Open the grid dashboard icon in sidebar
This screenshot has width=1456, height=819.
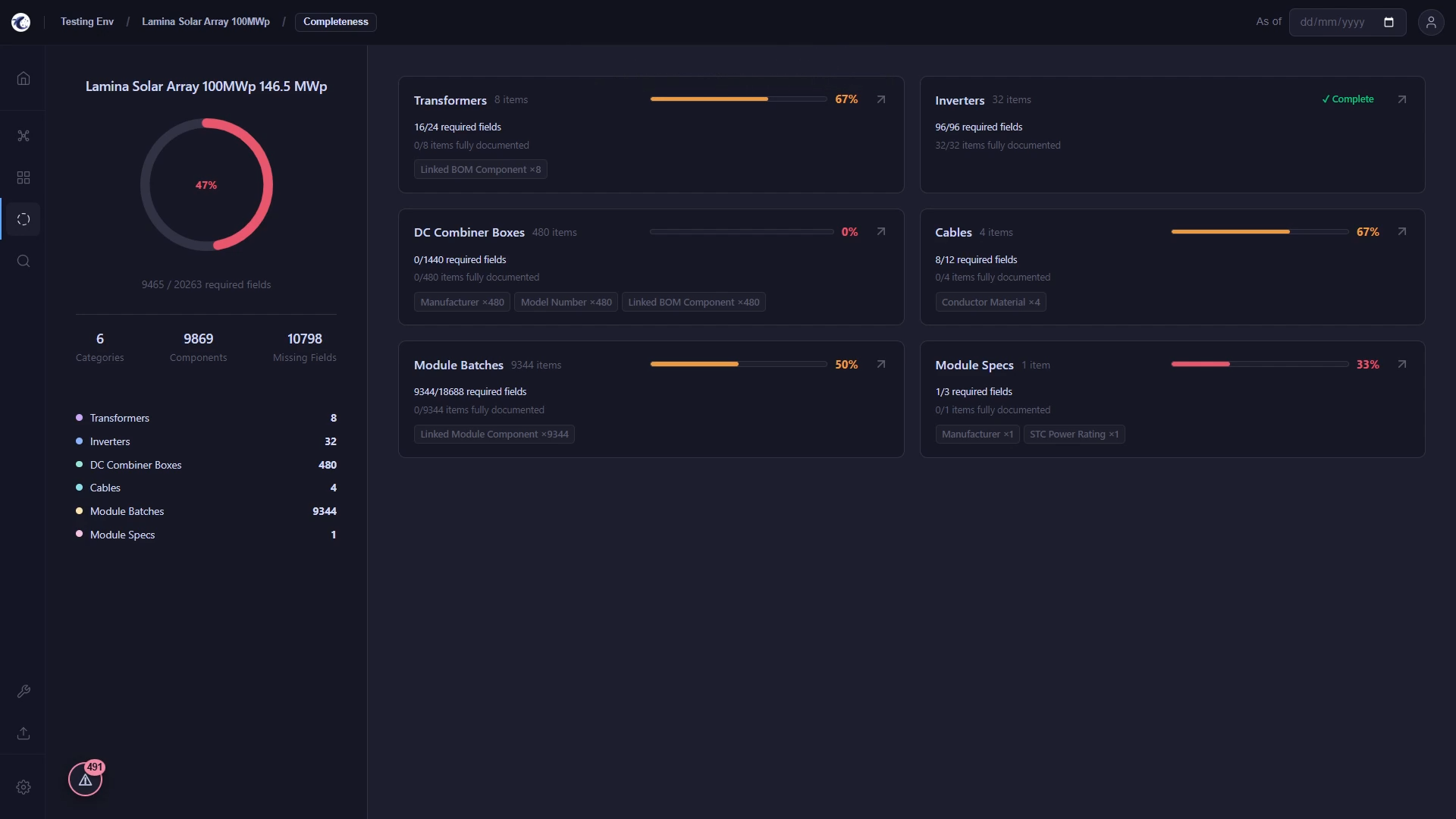pyautogui.click(x=24, y=177)
